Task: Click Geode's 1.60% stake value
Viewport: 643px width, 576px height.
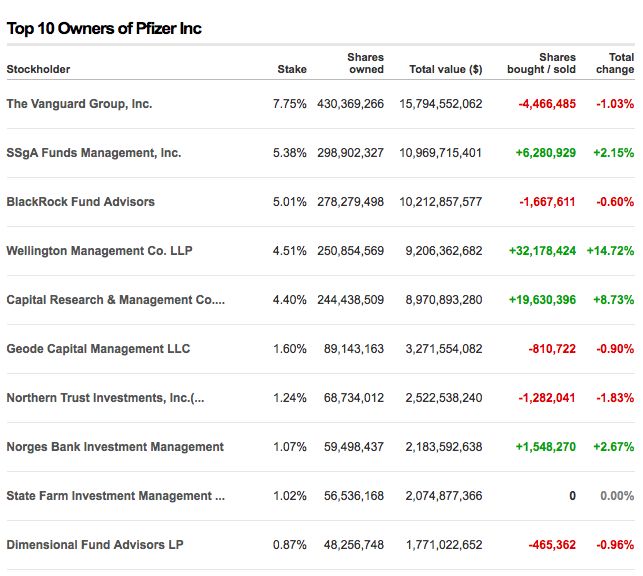Action: point(290,349)
